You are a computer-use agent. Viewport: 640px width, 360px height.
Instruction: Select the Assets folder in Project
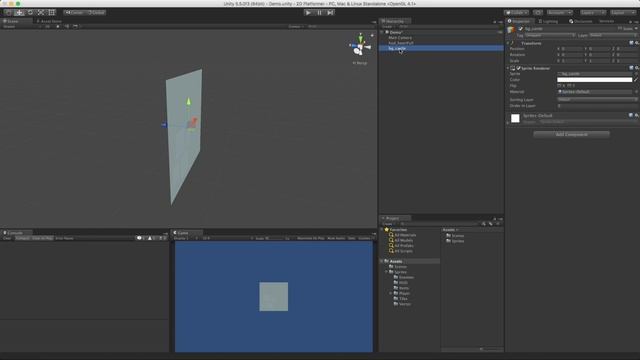tap(409, 261)
